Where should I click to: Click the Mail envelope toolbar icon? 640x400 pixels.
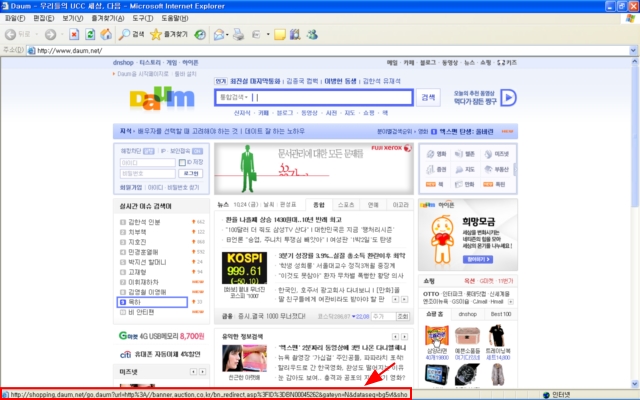click(219, 35)
